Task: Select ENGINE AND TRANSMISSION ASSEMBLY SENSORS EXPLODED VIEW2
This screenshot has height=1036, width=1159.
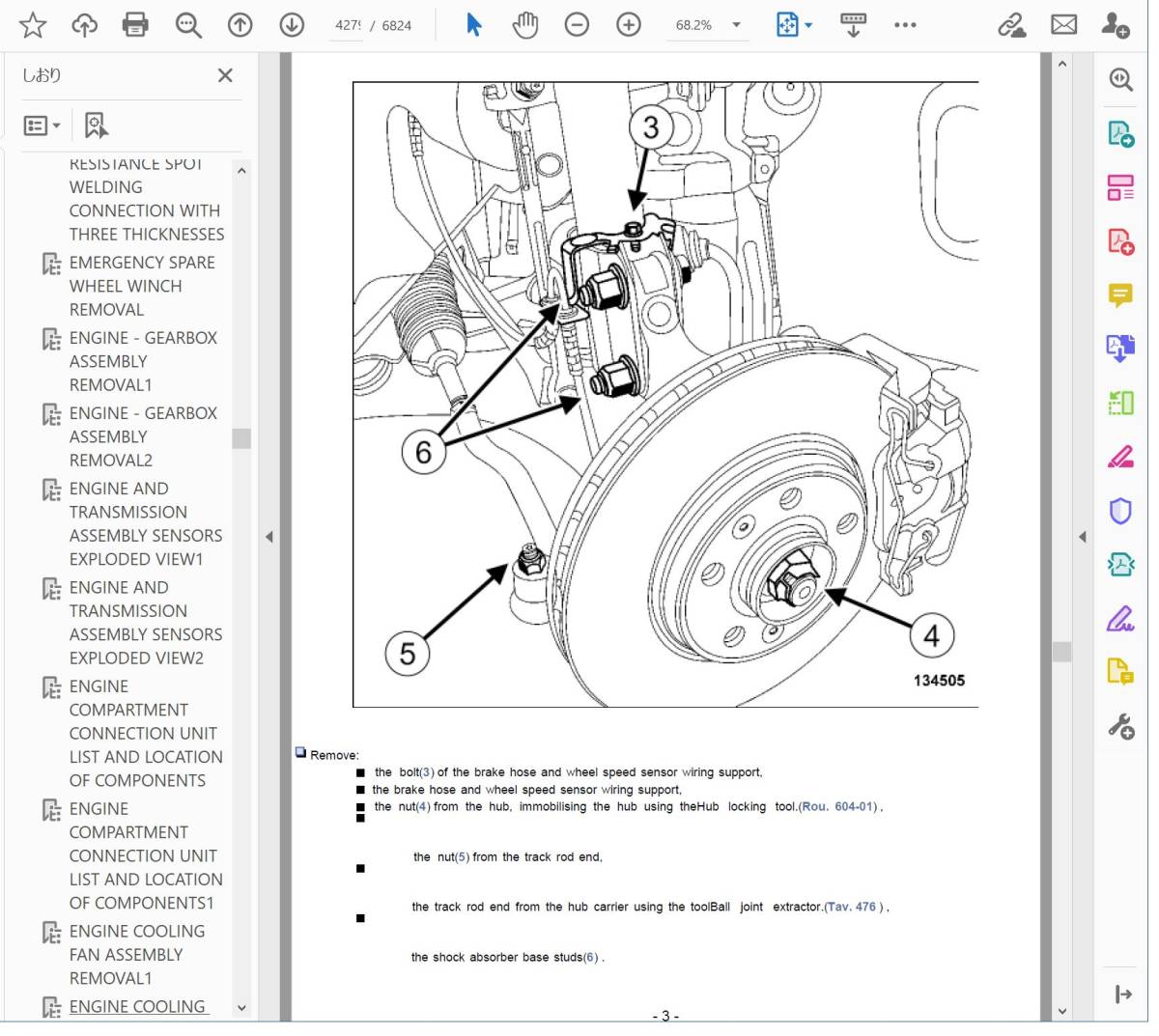Action: [x=146, y=623]
